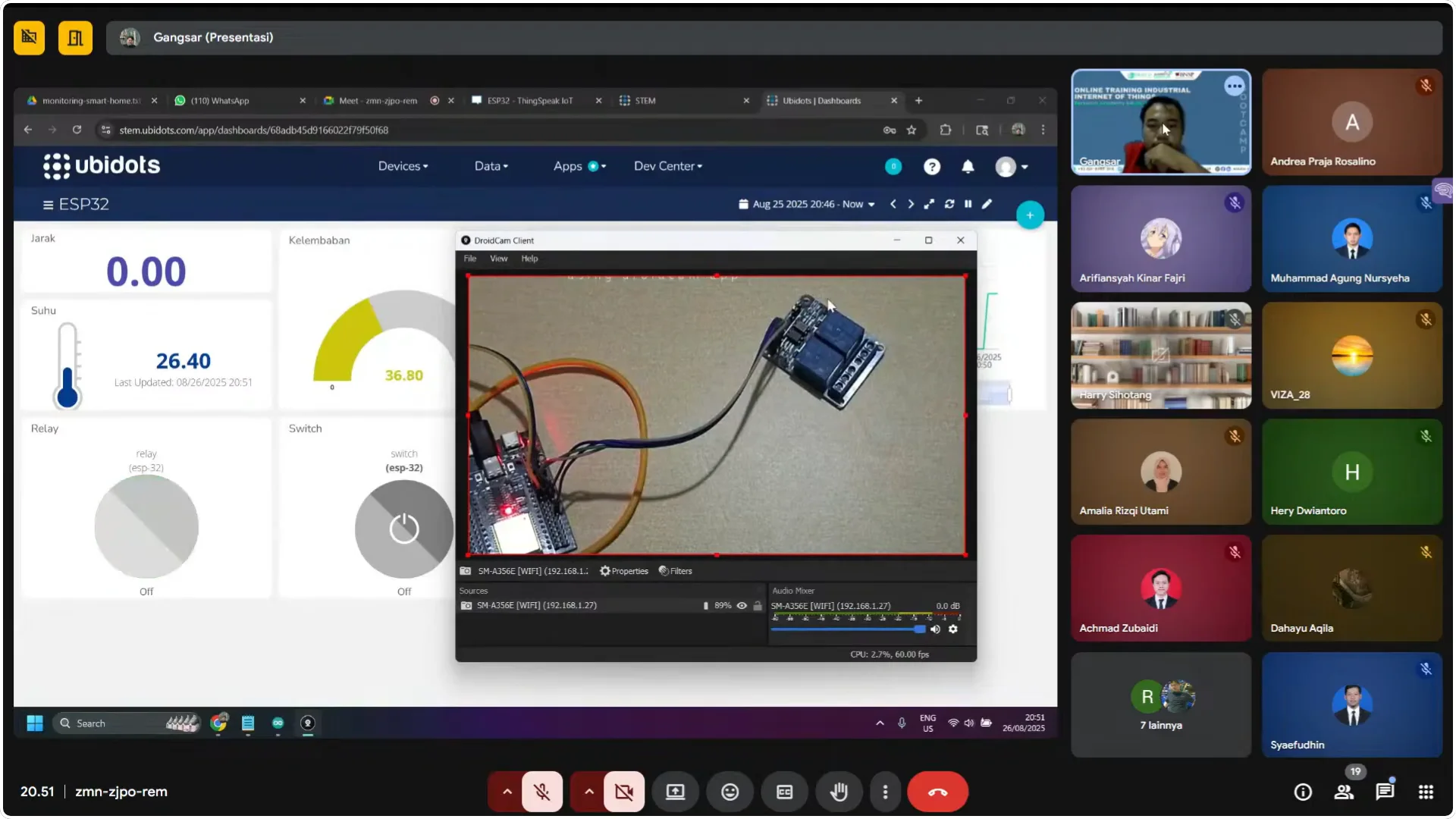Open Meet more options three dots

(x=885, y=792)
